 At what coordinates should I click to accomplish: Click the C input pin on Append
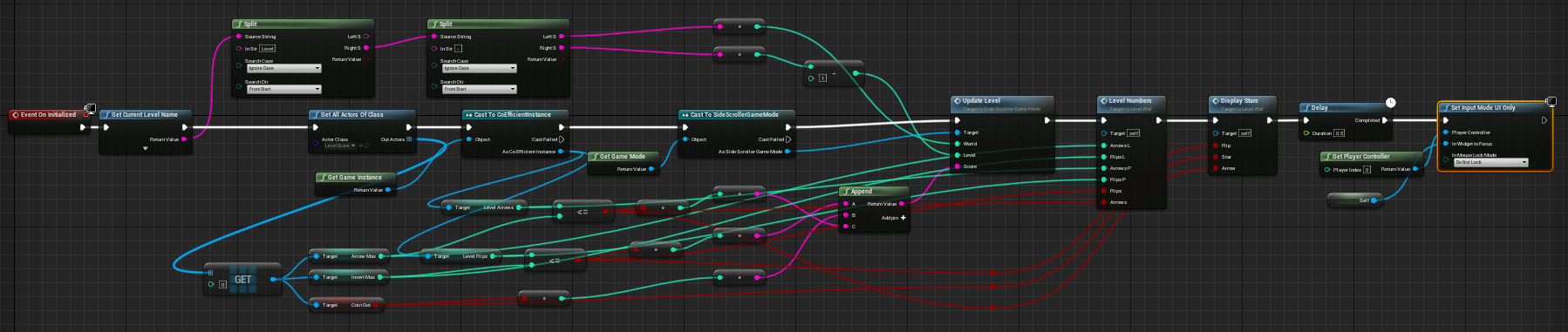[846, 227]
